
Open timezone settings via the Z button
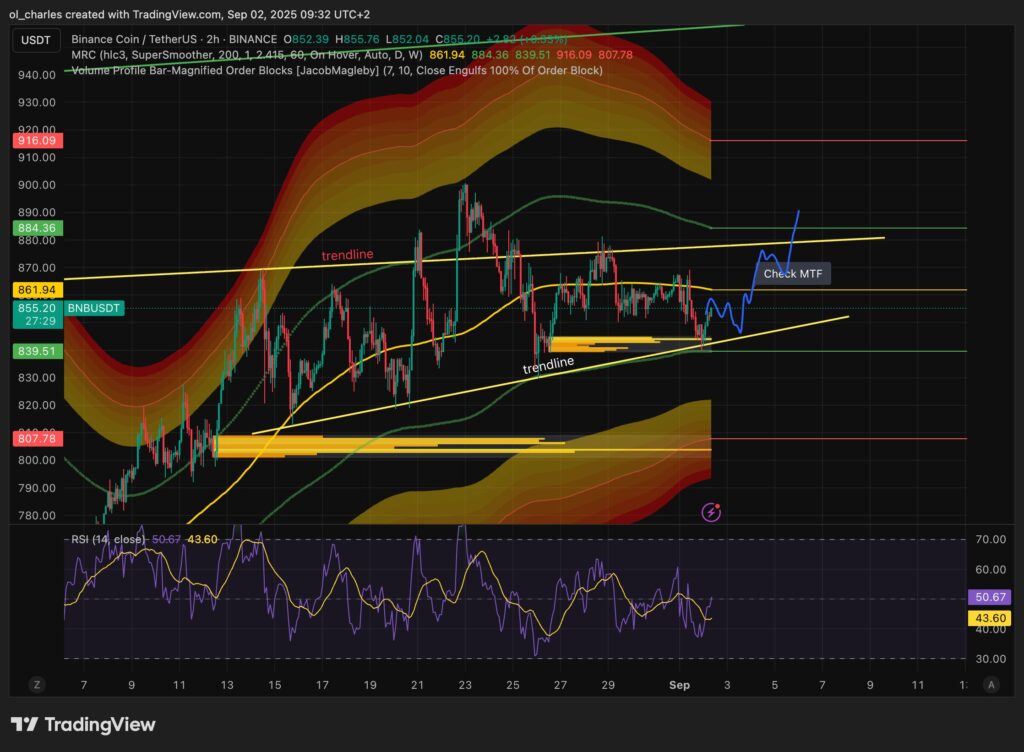point(37,686)
